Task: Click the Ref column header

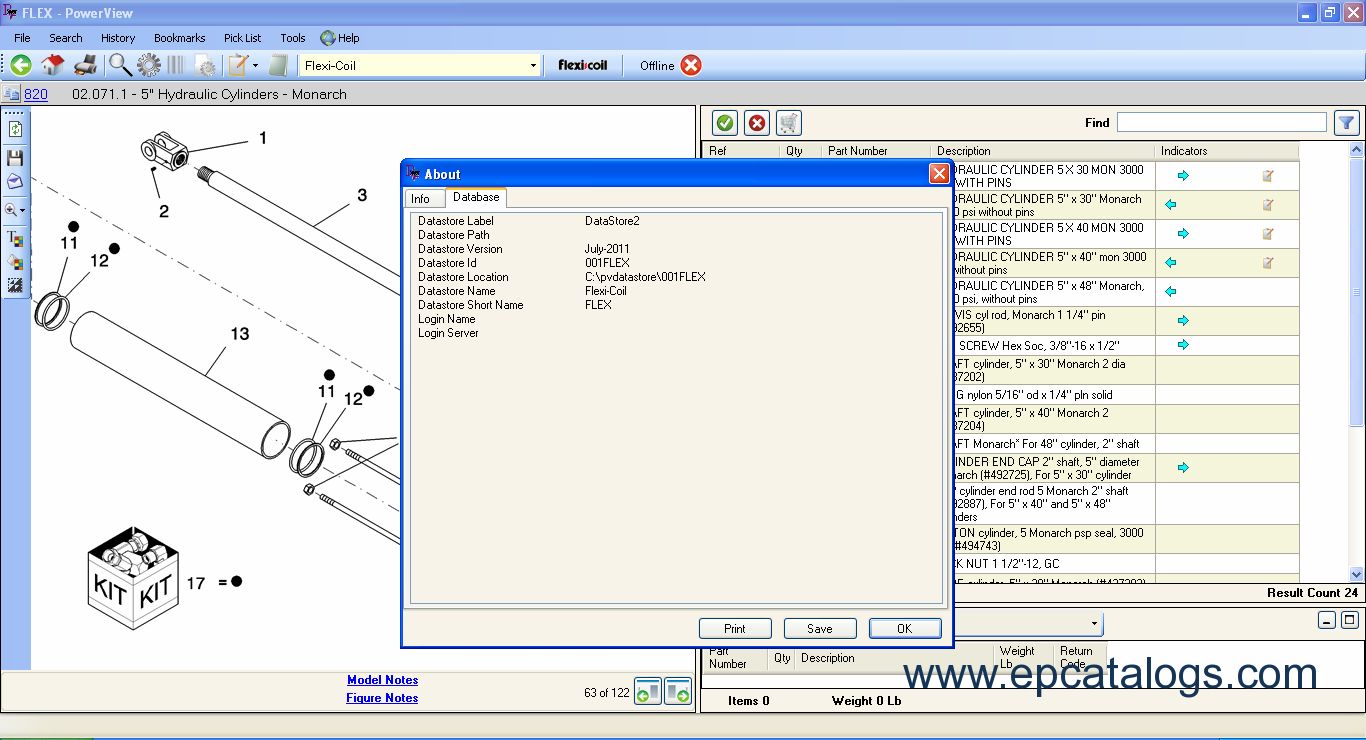Action: pos(741,151)
